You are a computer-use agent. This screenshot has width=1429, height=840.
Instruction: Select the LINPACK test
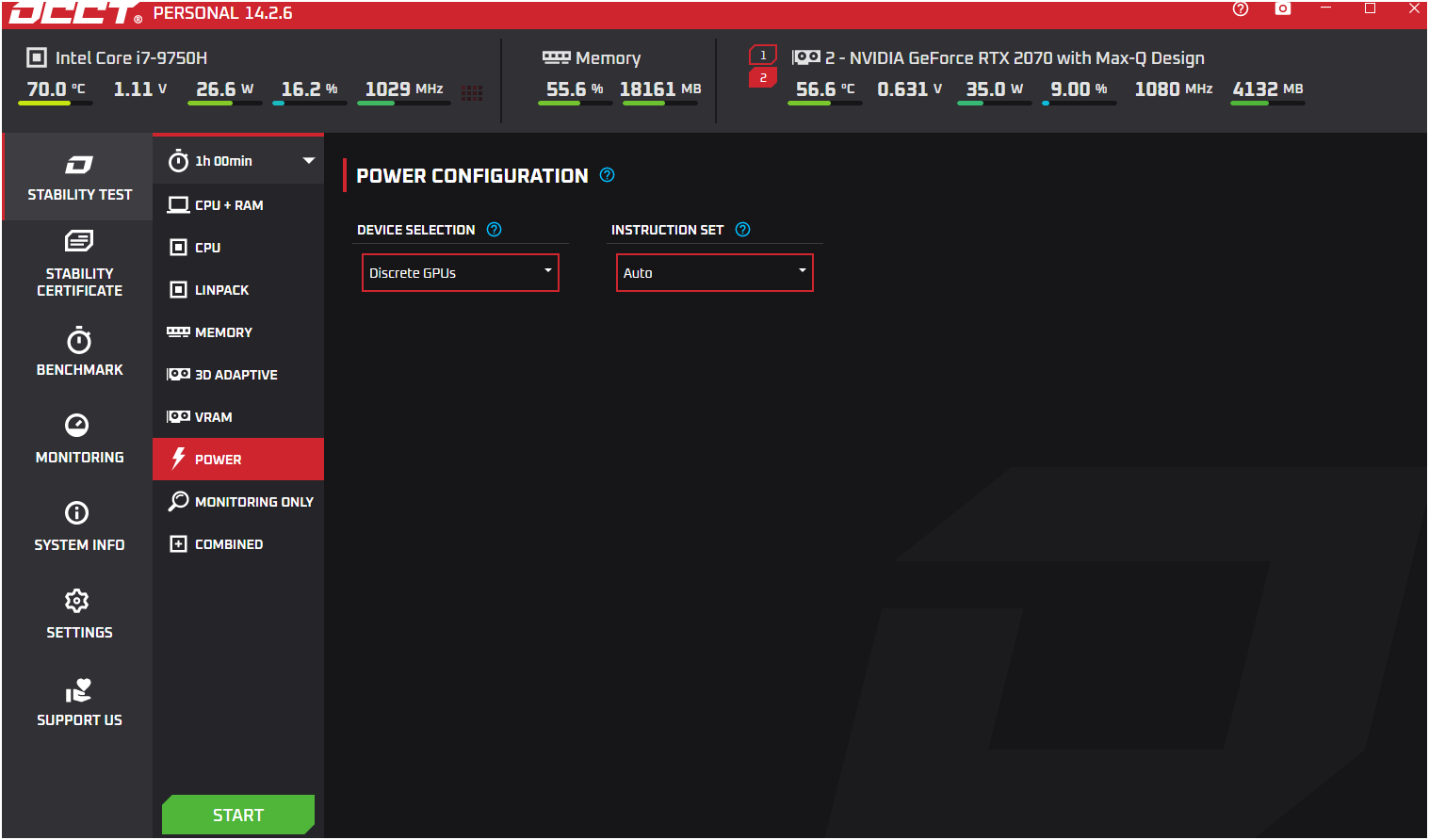click(x=238, y=290)
